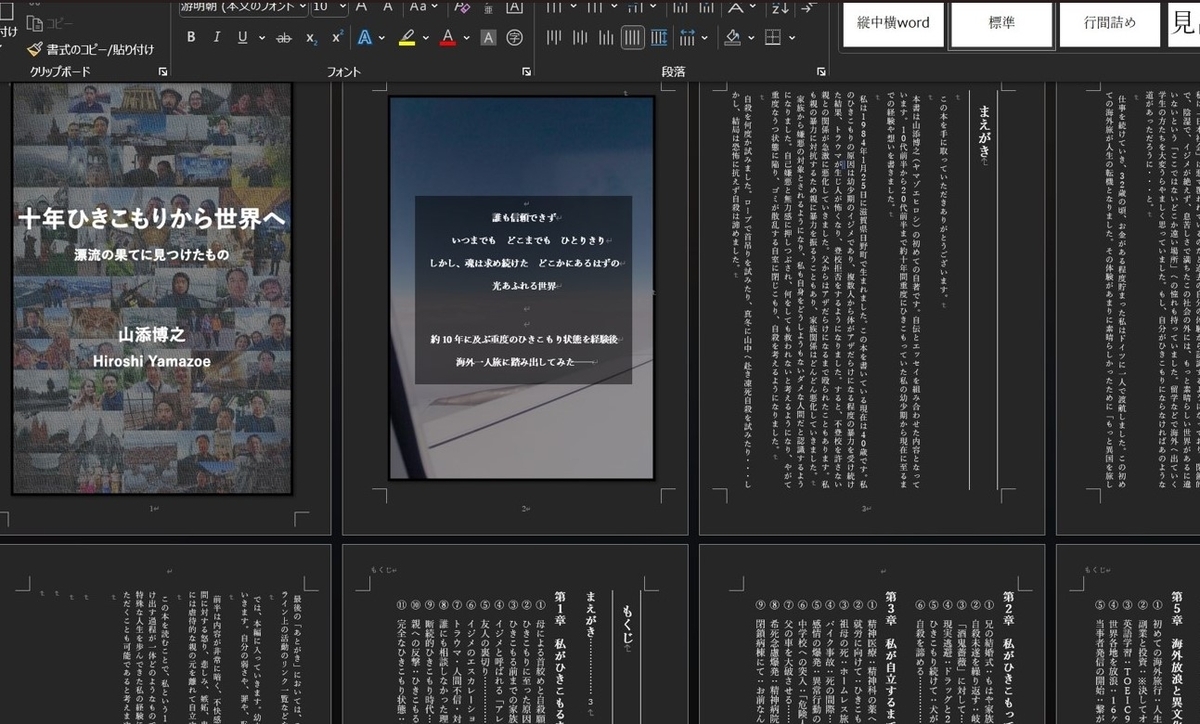The height and width of the screenshot is (724, 1200).
Task: Apply yellow text highlight color
Action: pyautogui.click(x=407, y=38)
